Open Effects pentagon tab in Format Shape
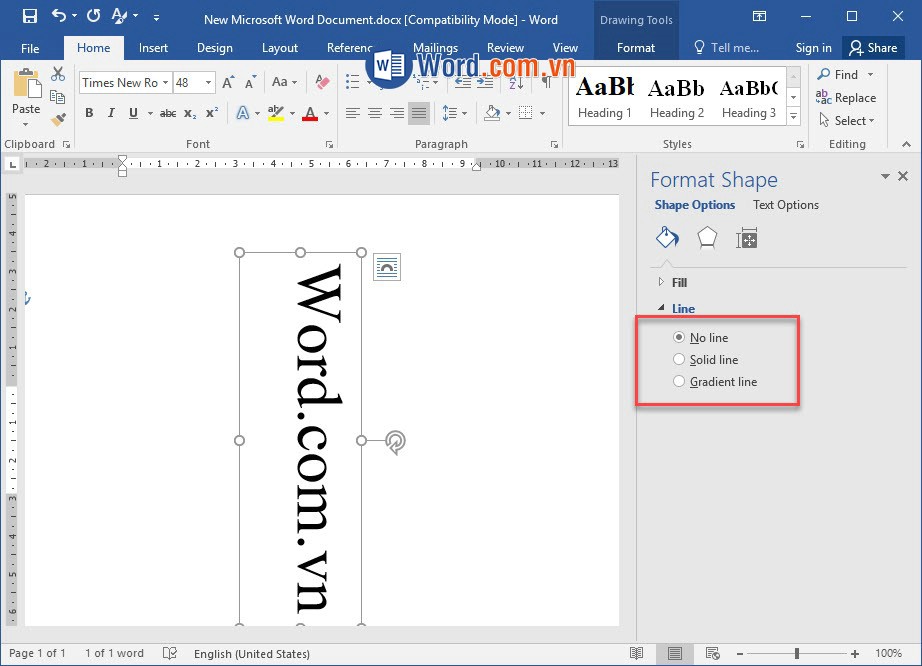 click(x=707, y=238)
